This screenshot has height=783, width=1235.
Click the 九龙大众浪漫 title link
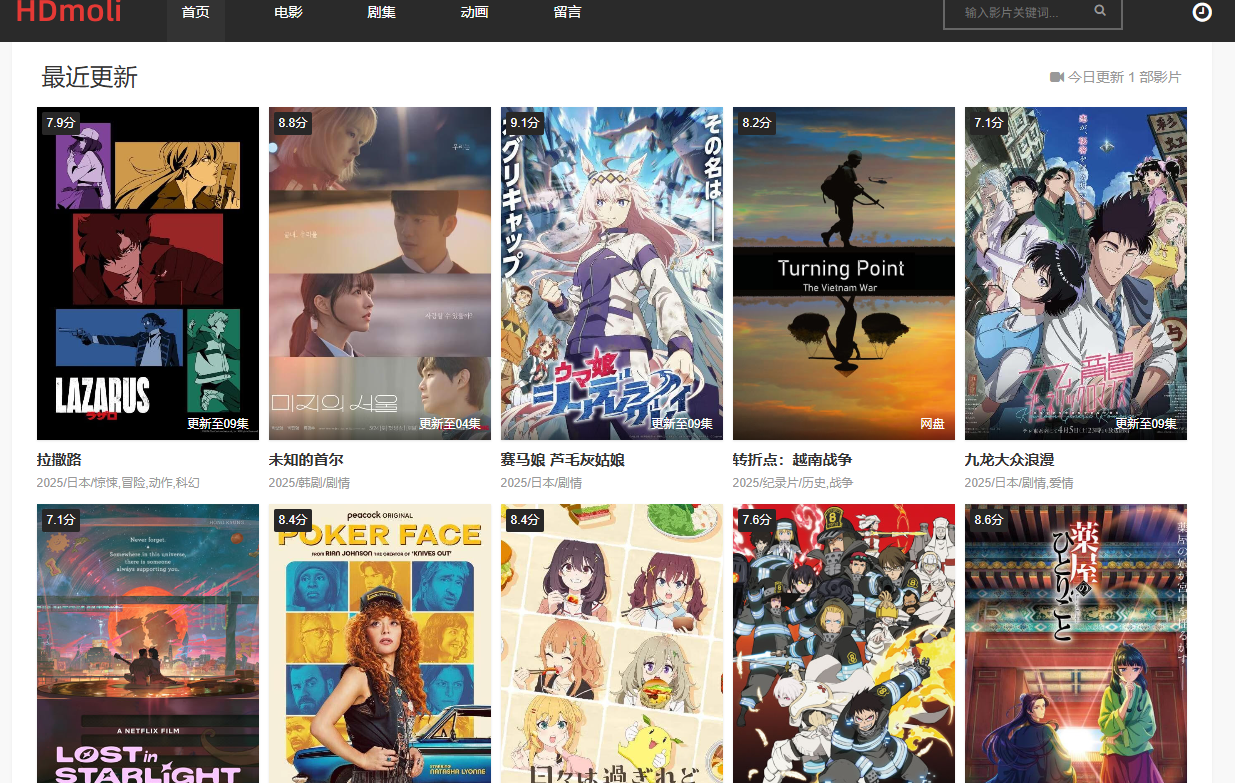[x=1009, y=460]
